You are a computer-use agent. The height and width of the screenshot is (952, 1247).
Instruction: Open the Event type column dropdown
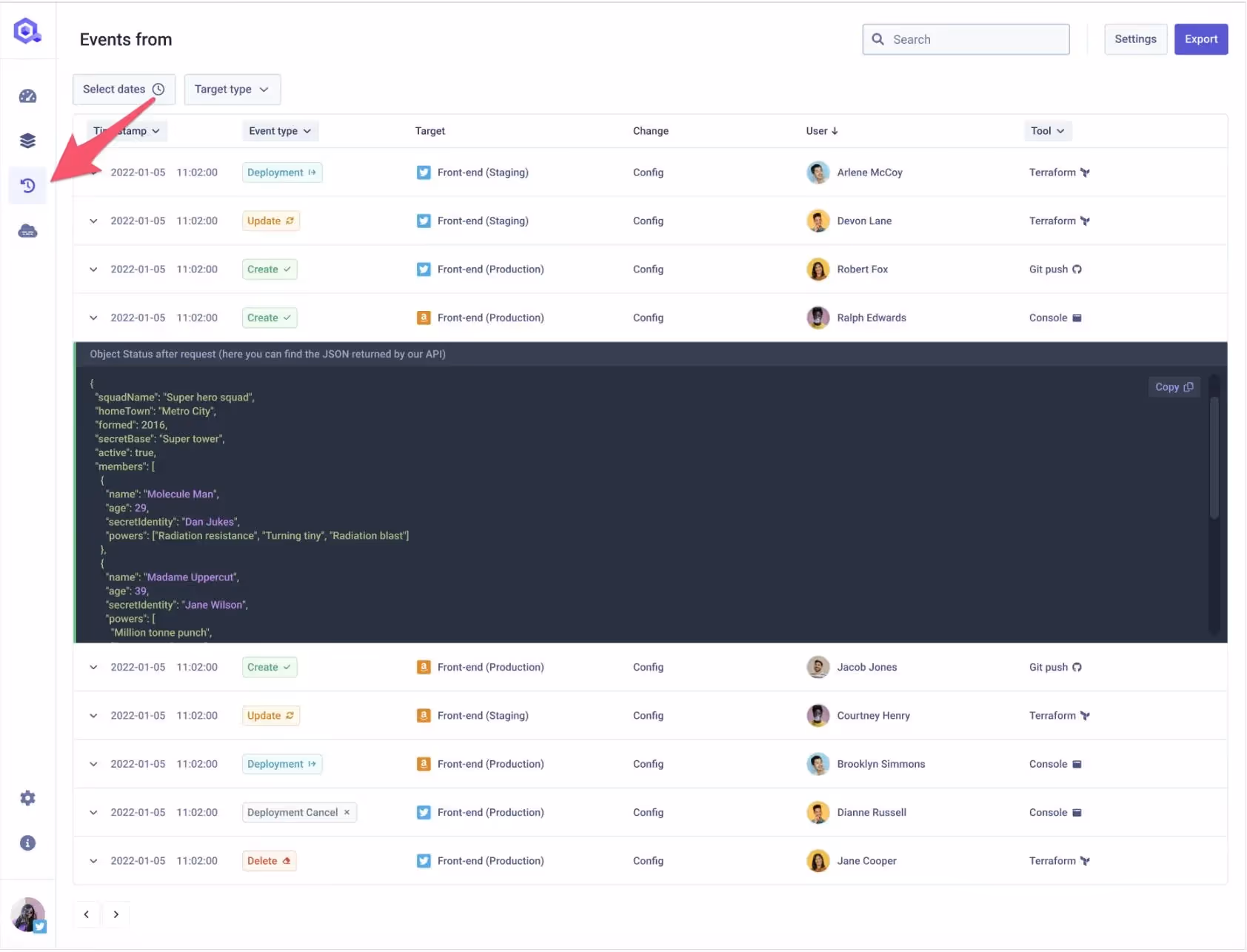[x=280, y=130]
